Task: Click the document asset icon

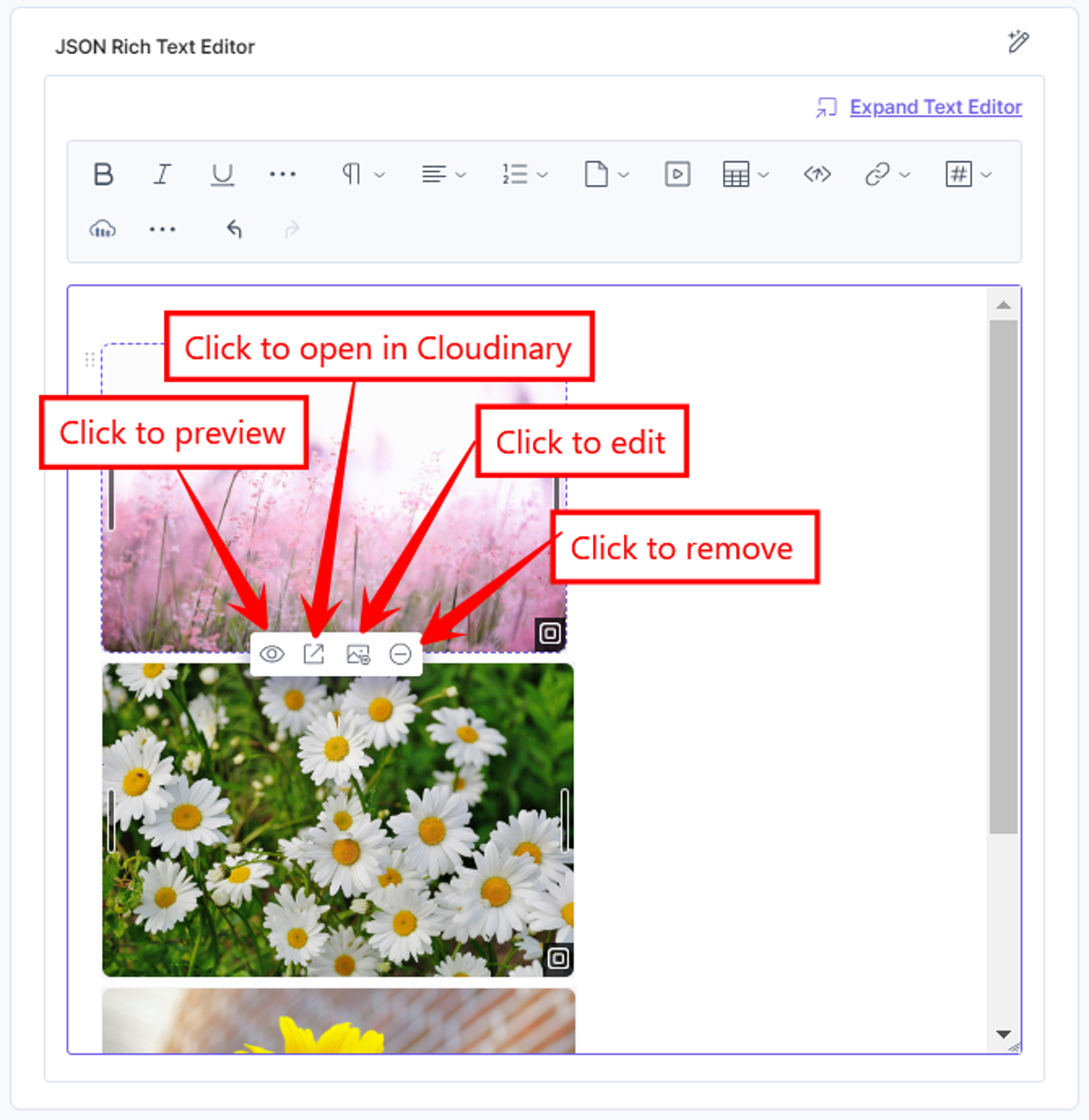Action: pyautogui.click(x=596, y=174)
